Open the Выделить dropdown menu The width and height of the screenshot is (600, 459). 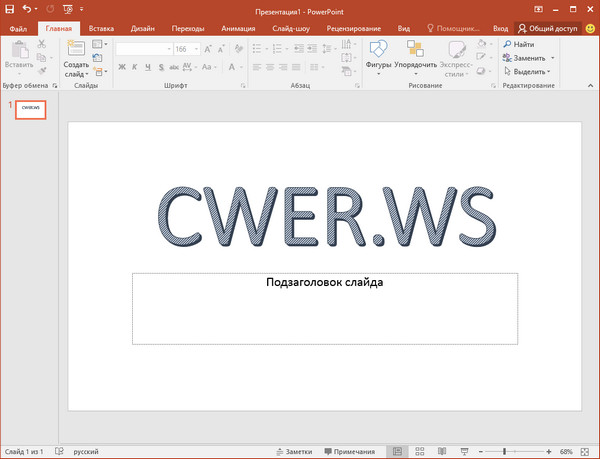tap(529, 72)
